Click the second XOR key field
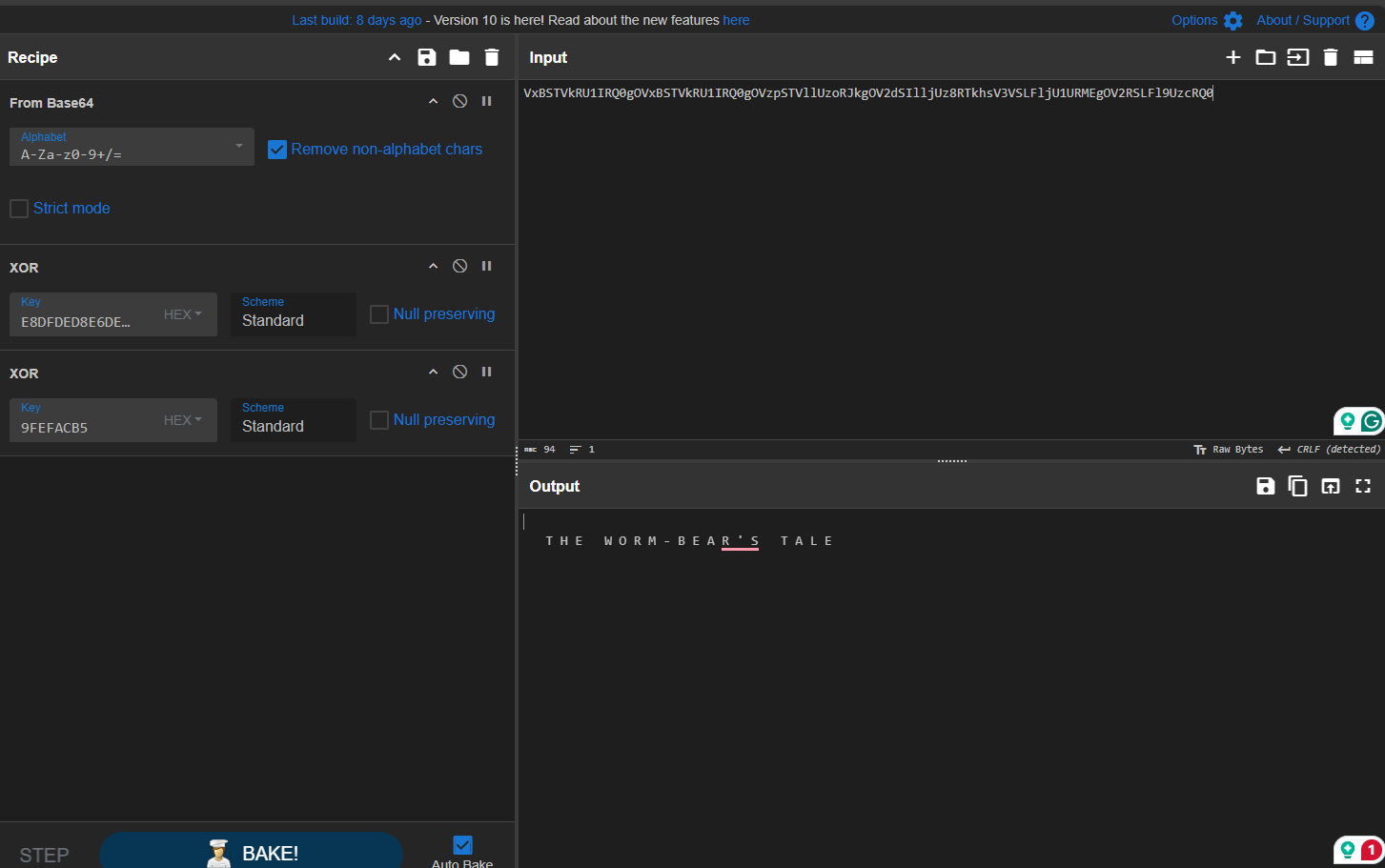The height and width of the screenshot is (868, 1385). pos(86,428)
